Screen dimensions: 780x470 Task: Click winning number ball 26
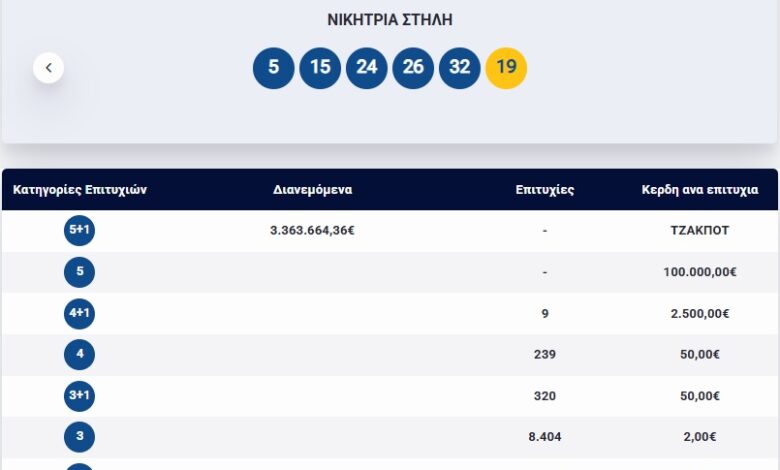click(x=413, y=68)
